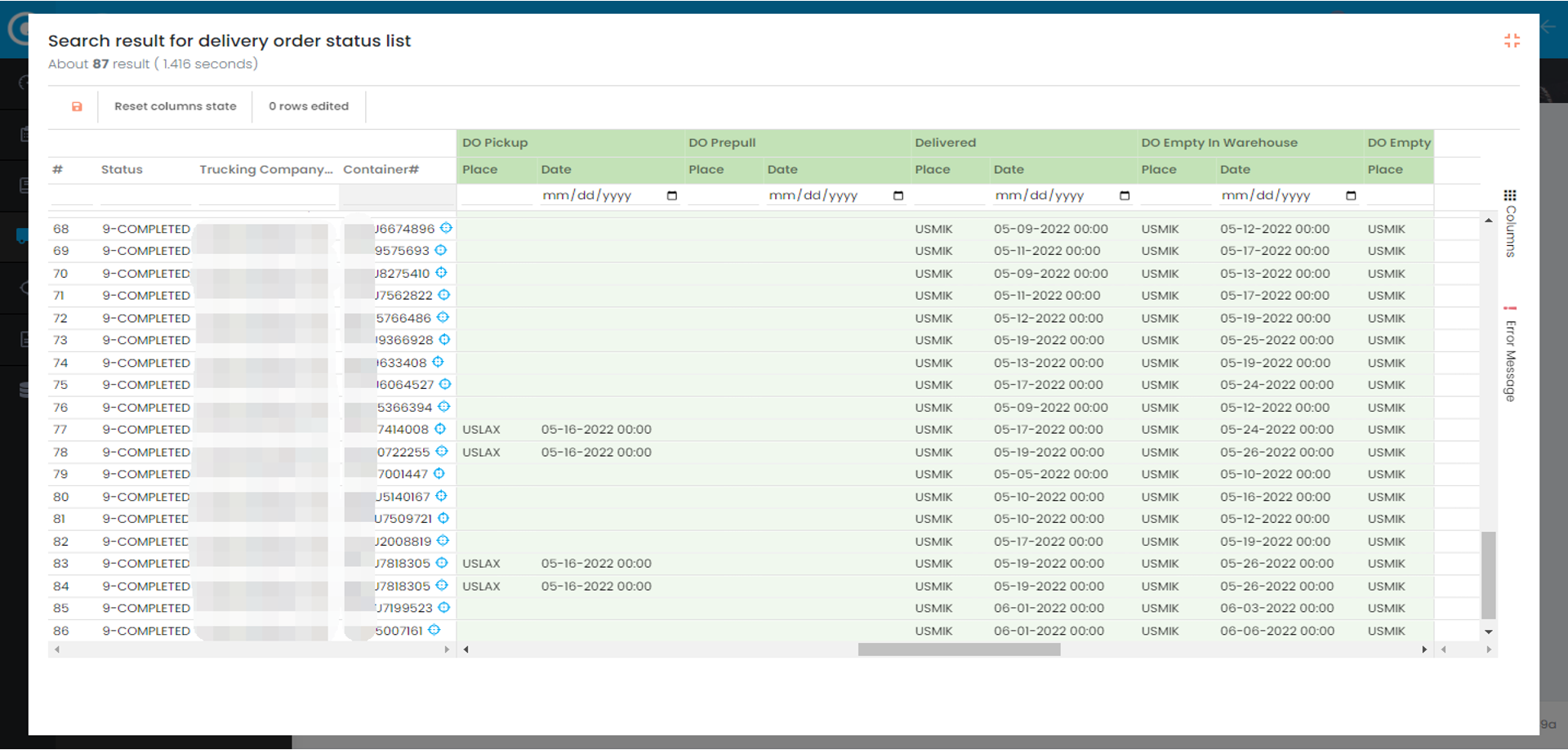Click the DO Prepull column group header
The height and width of the screenshot is (750, 1568).
[x=722, y=142]
